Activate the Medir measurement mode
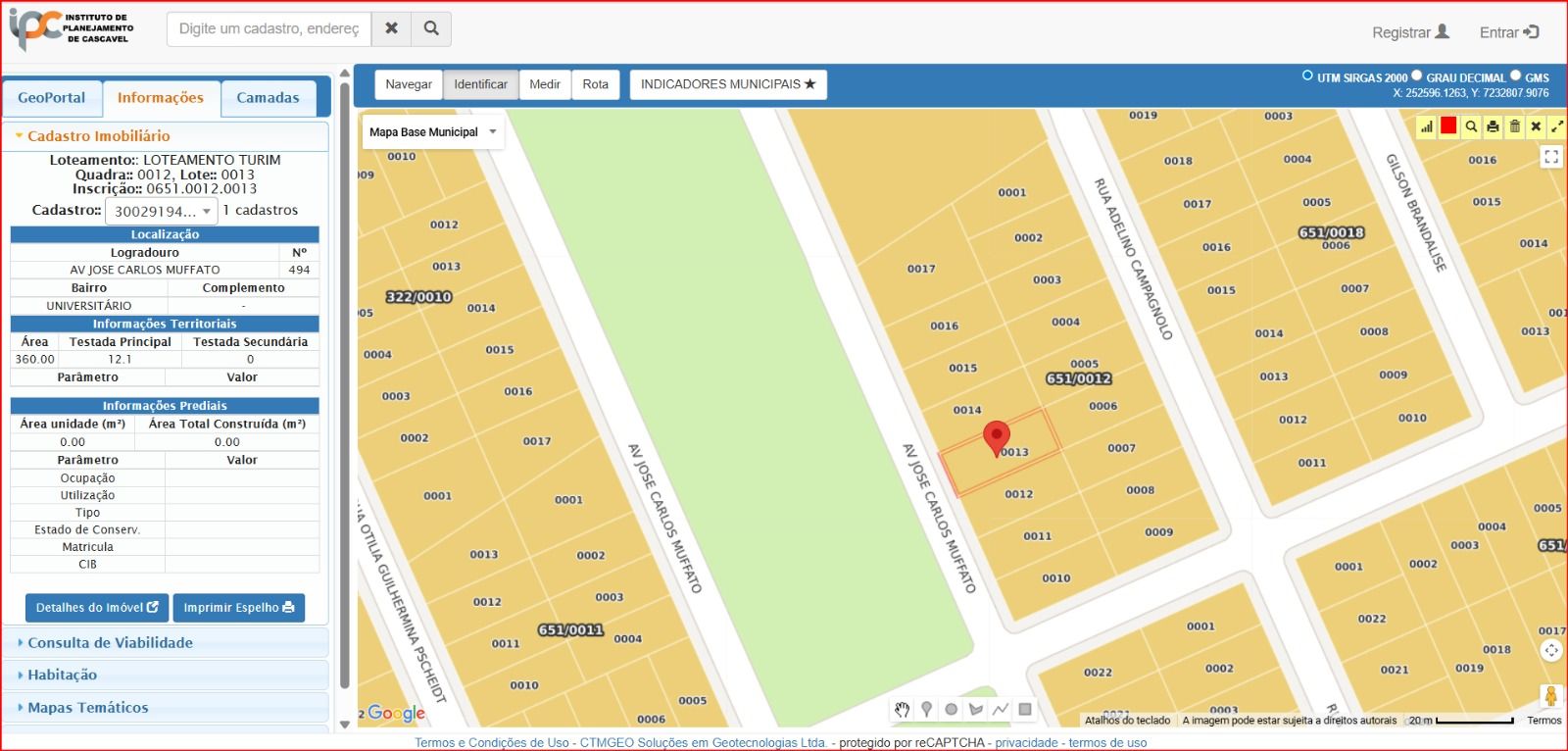 (x=545, y=84)
